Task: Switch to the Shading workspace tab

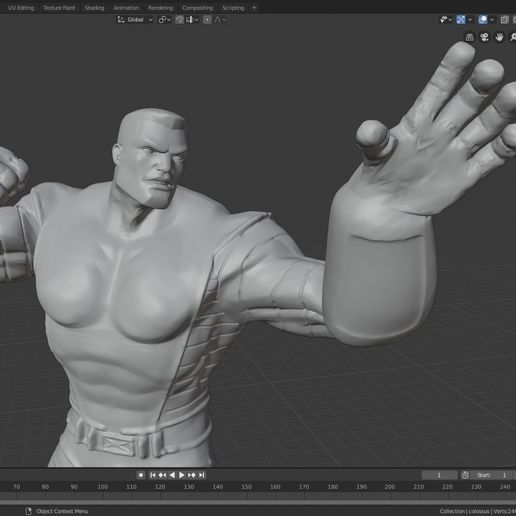Action: 94,8
